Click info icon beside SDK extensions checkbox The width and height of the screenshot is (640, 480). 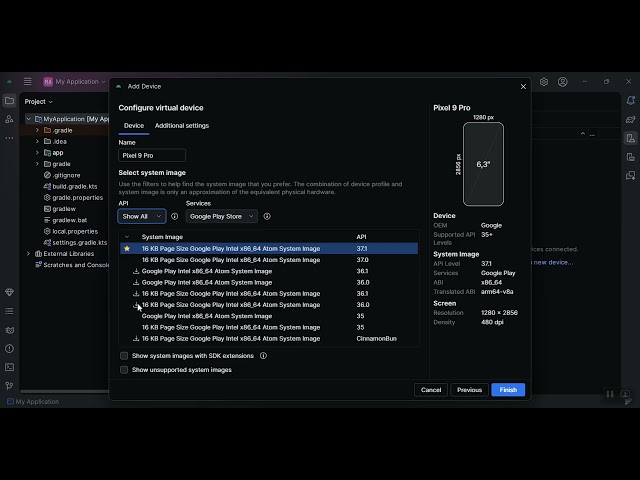click(263, 356)
